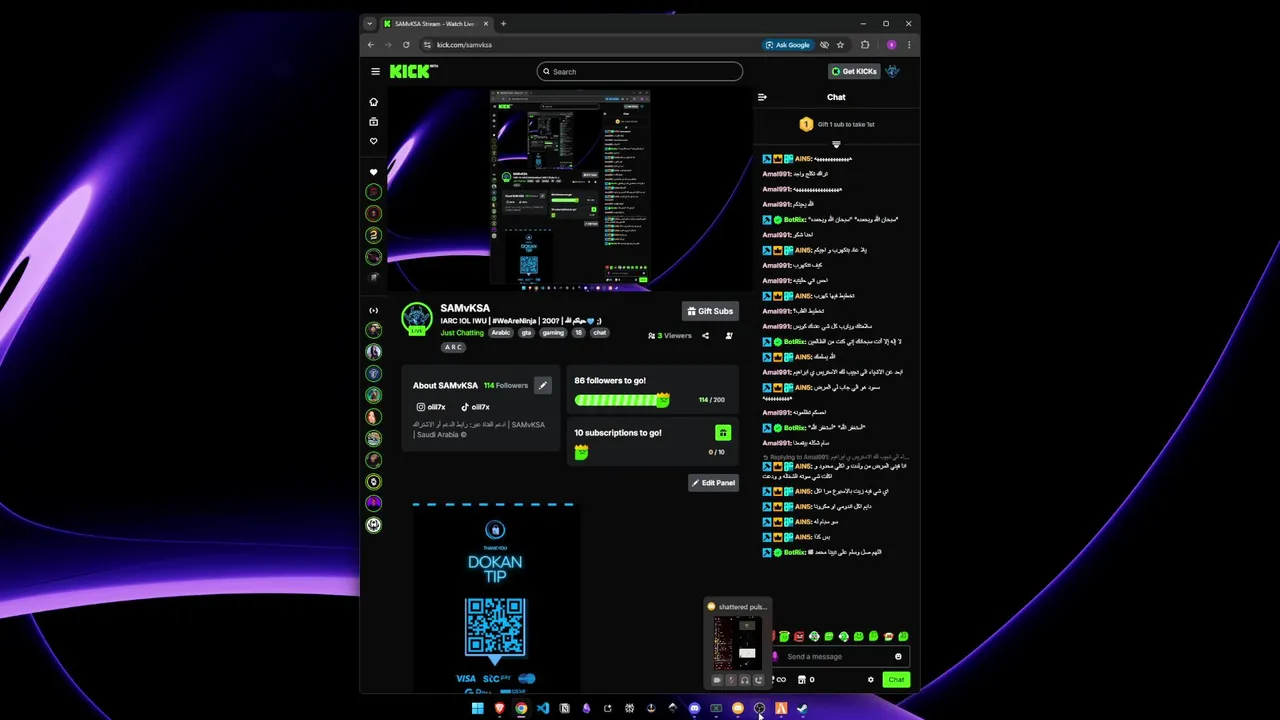Open Steam from the taskbar
The height and width of the screenshot is (720, 1280).
(802, 708)
